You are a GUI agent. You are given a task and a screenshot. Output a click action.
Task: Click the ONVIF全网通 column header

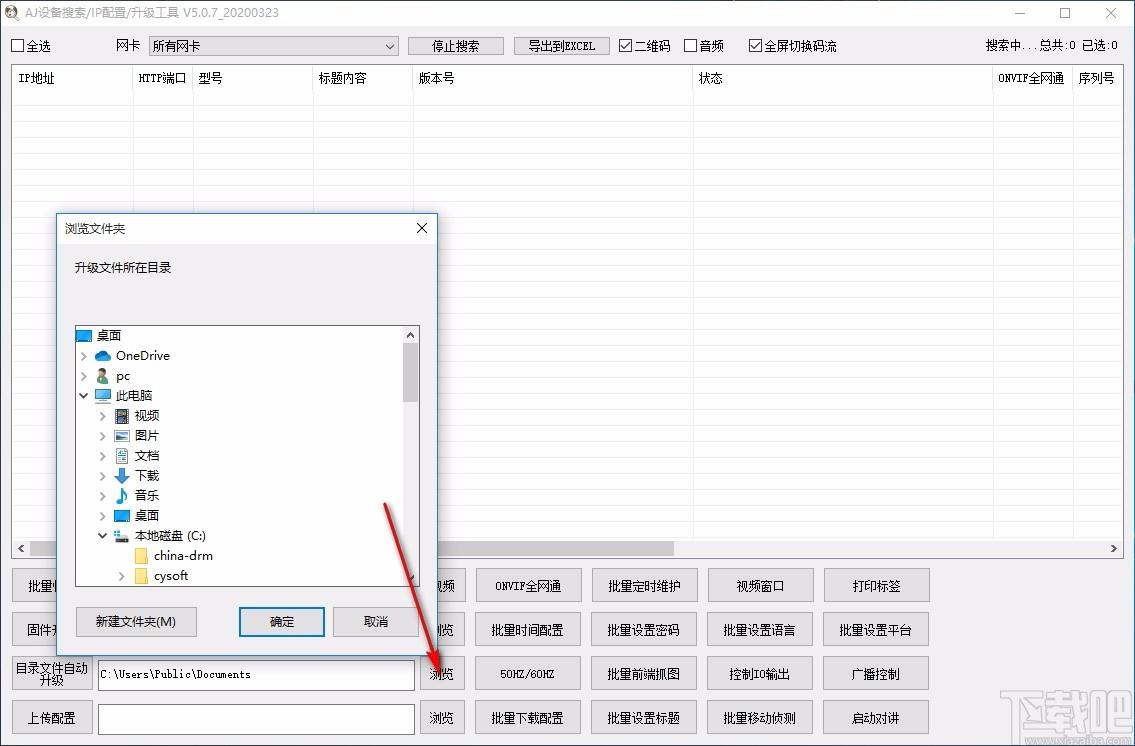pyautogui.click(x=1032, y=78)
